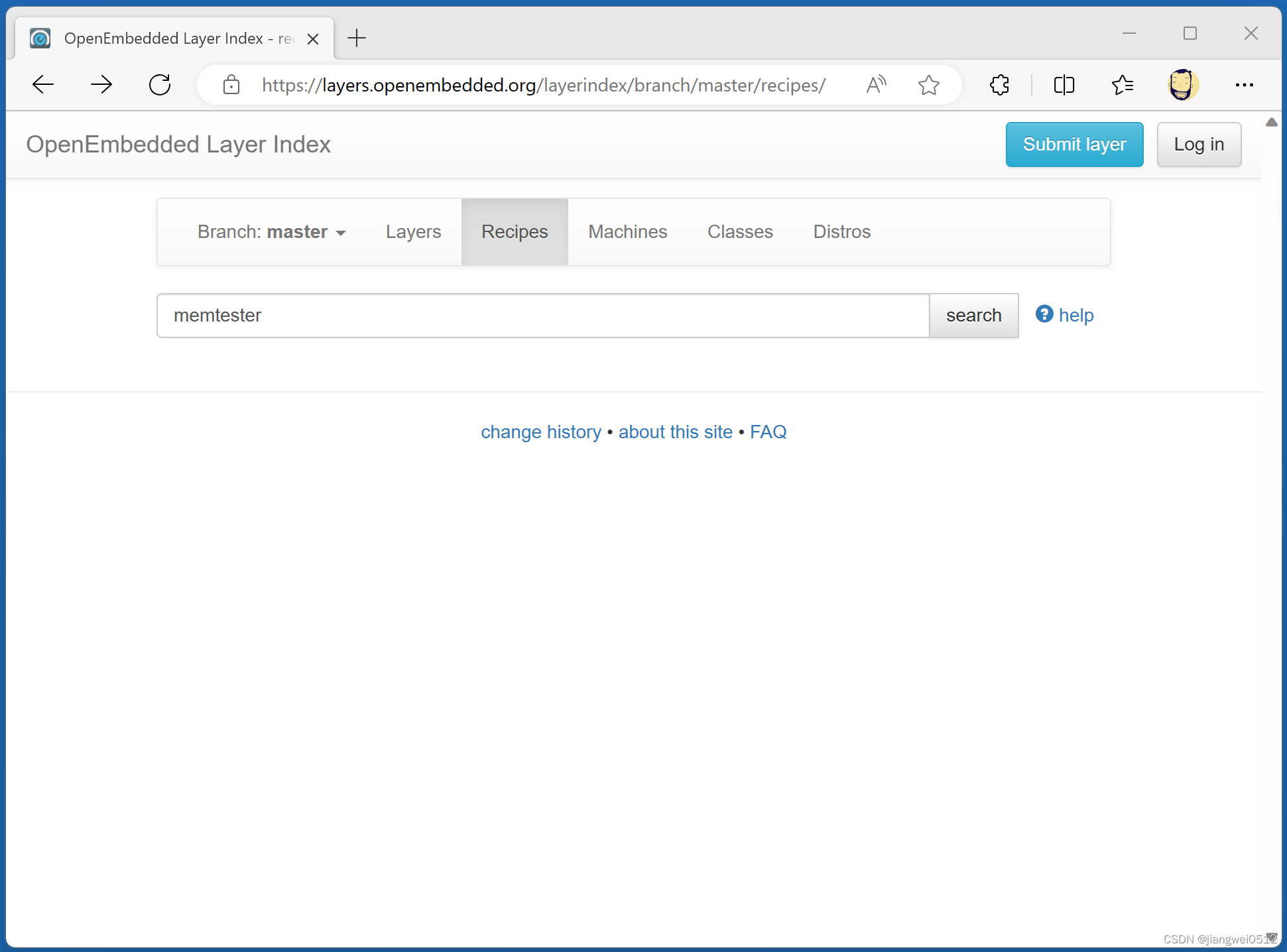Open the Favorites list

coord(1123,85)
